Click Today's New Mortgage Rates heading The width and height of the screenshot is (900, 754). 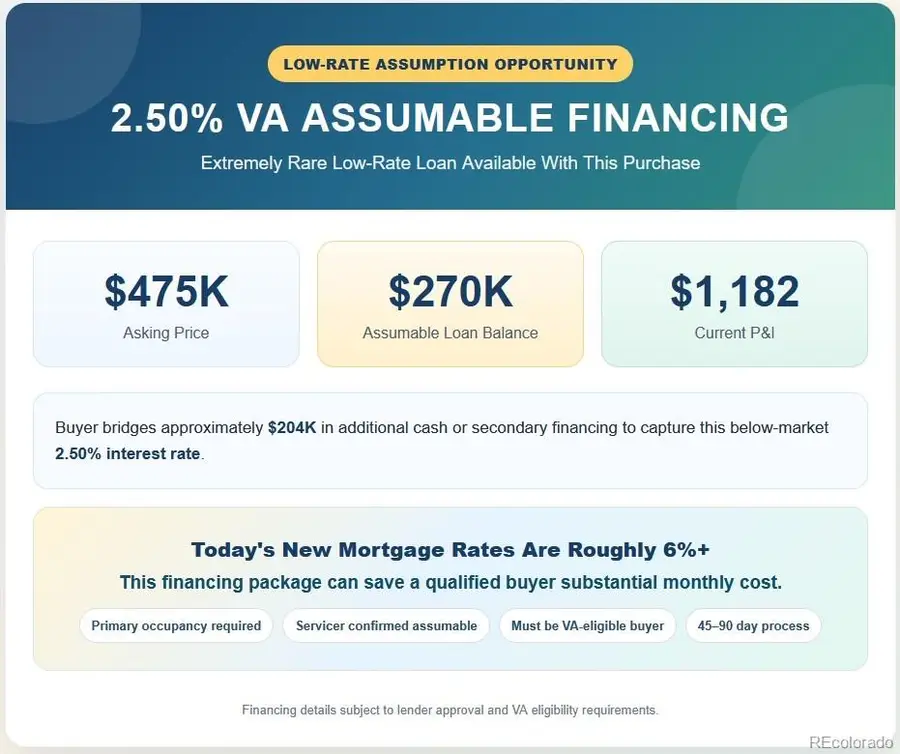tap(450, 550)
